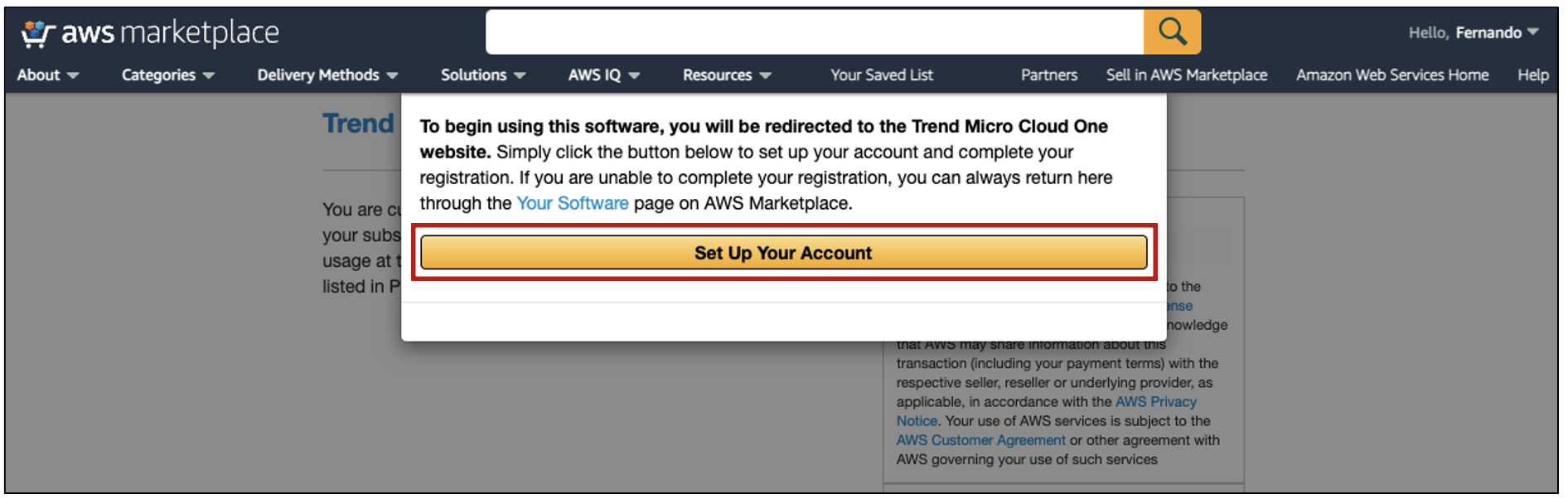
Task: Open the AWS Customer Agreement link
Action: (980, 440)
